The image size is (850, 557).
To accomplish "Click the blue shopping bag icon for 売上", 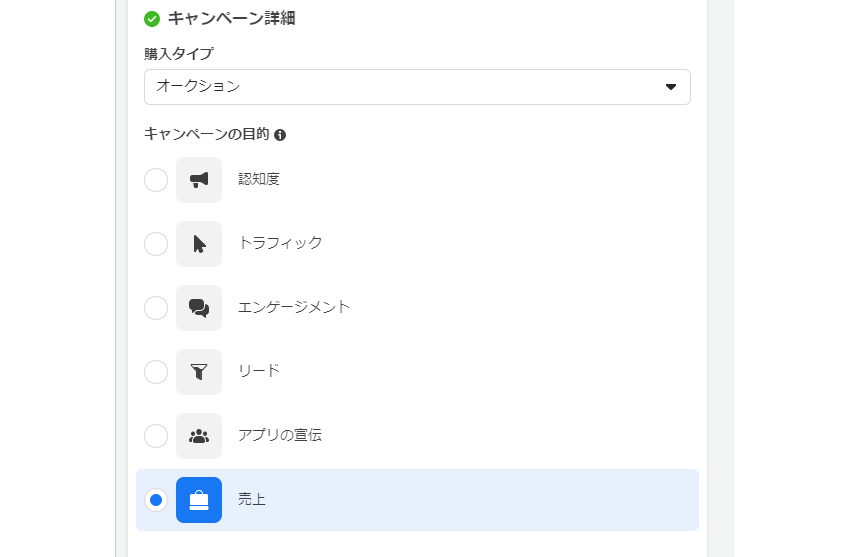I will 199,500.
